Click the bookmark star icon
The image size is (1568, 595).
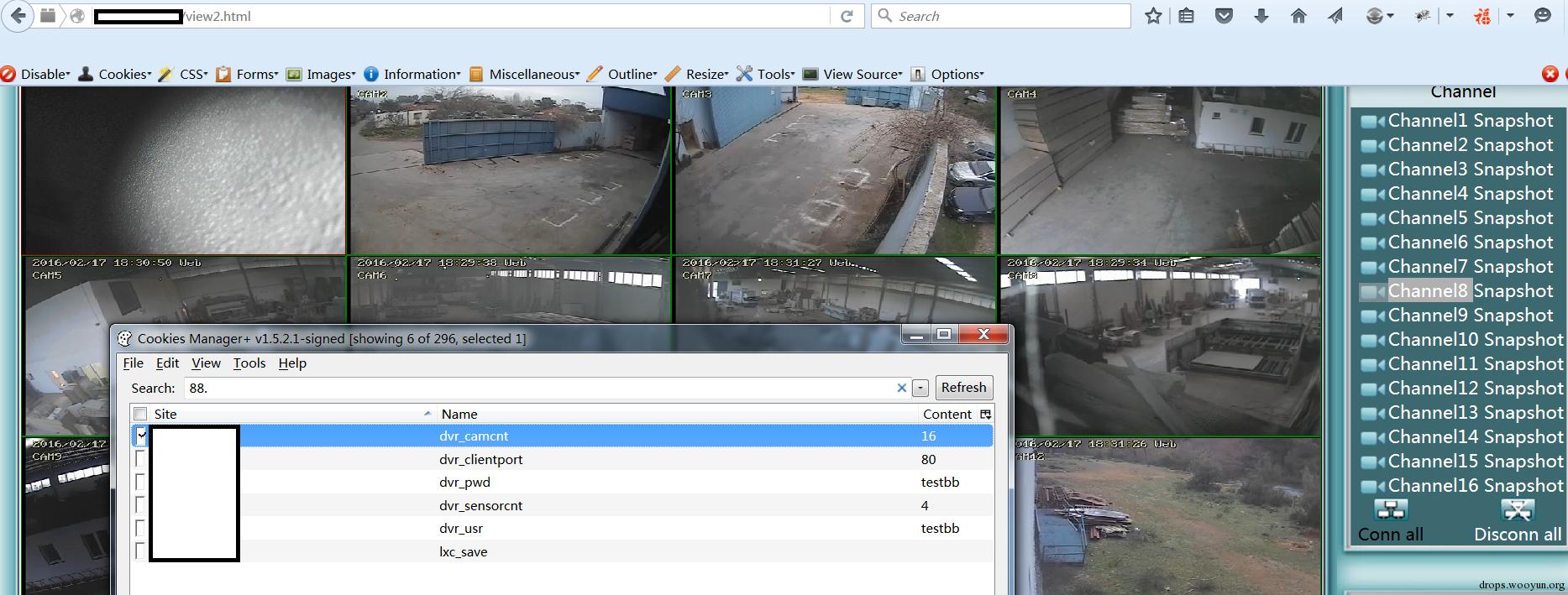click(1153, 16)
